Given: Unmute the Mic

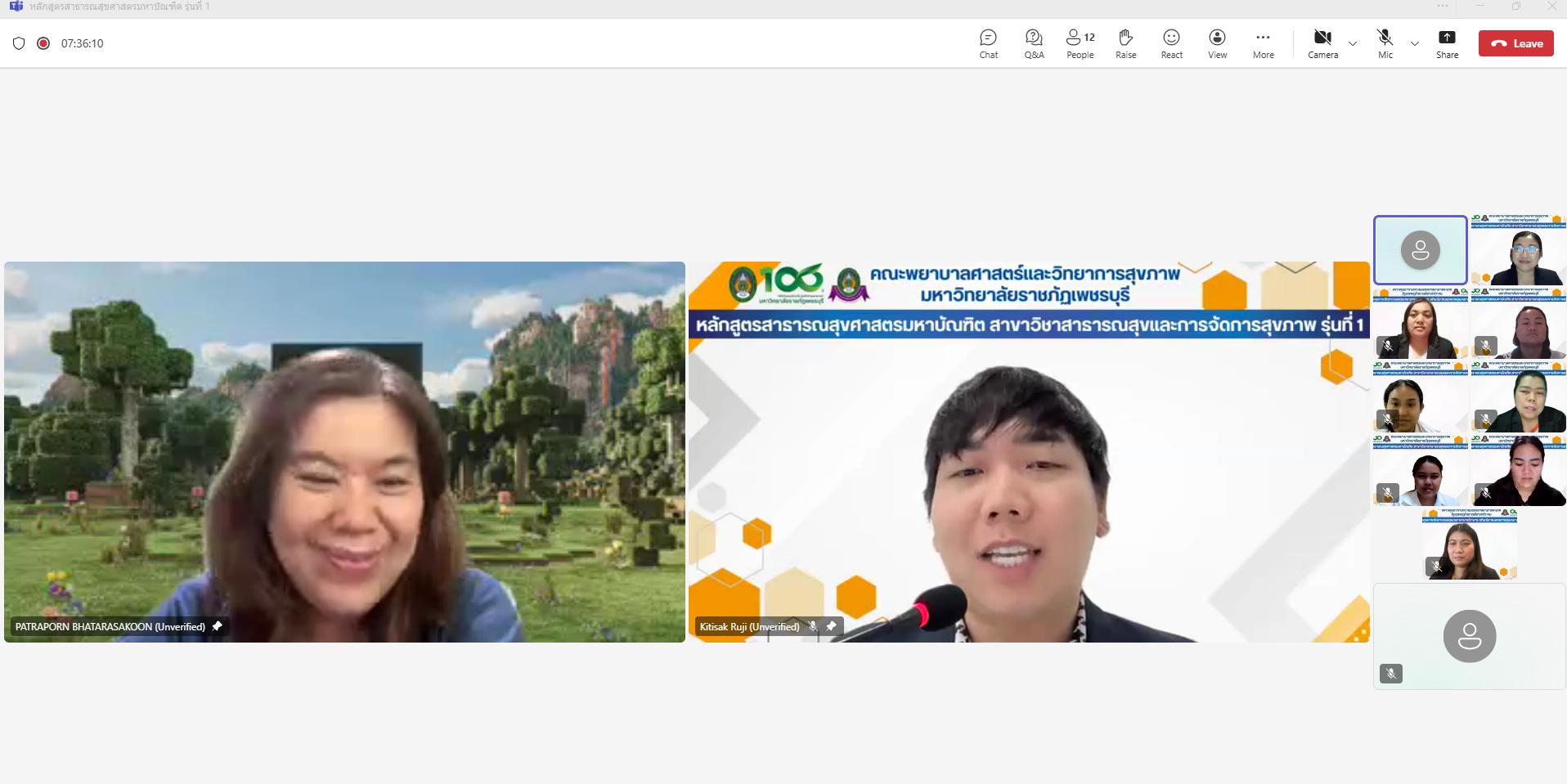Looking at the screenshot, I should click(1385, 43).
